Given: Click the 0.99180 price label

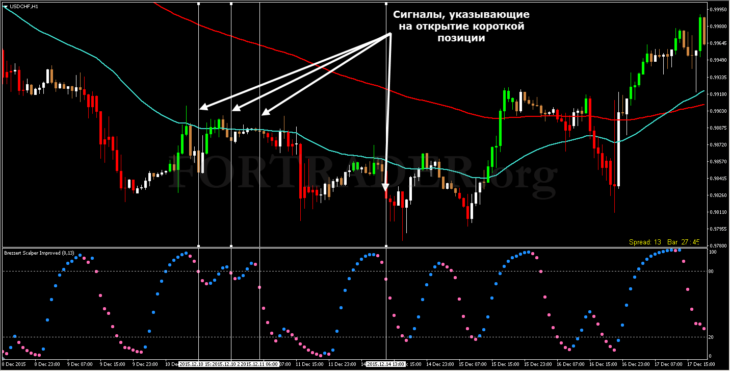Looking at the screenshot, I should pyautogui.click(x=717, y=94).
